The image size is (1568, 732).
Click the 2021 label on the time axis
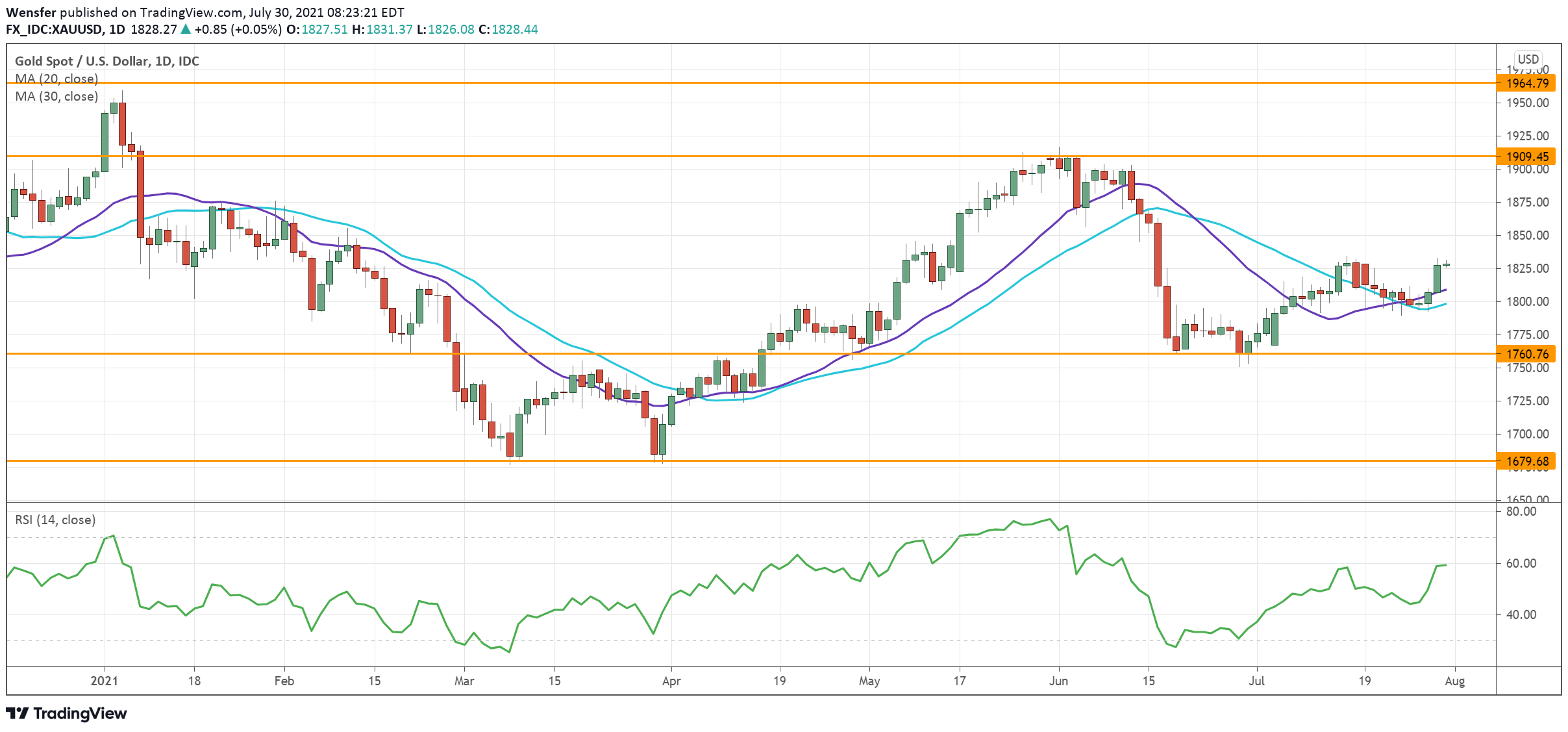pyautogui.click(x=104, y=681)
